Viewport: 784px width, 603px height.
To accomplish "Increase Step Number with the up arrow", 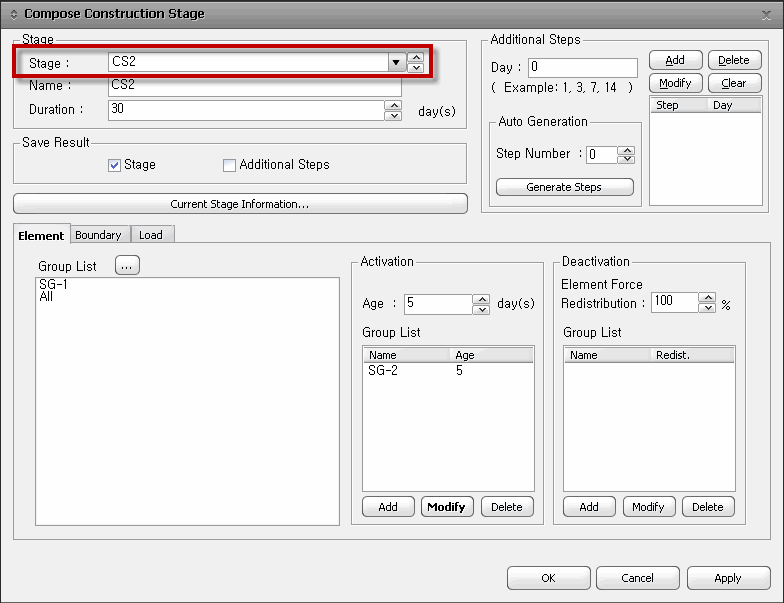I will 626,150.
